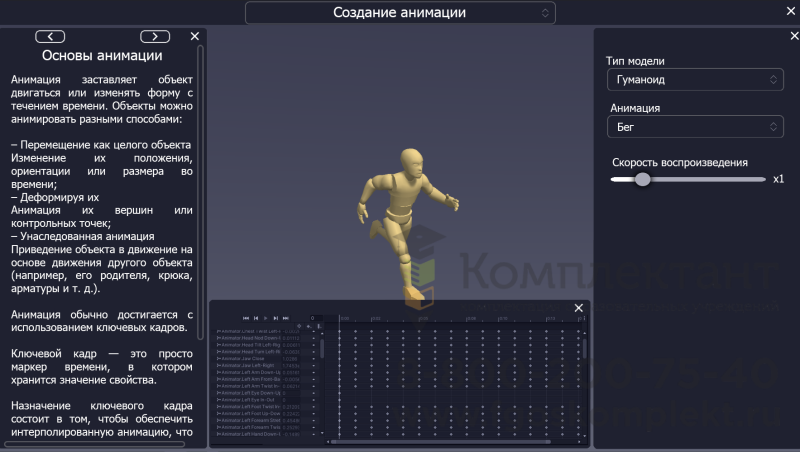This screenshot has width=800, height=452.
Task: Go to previous tutorial page arrow
Action: pos(50,36)
